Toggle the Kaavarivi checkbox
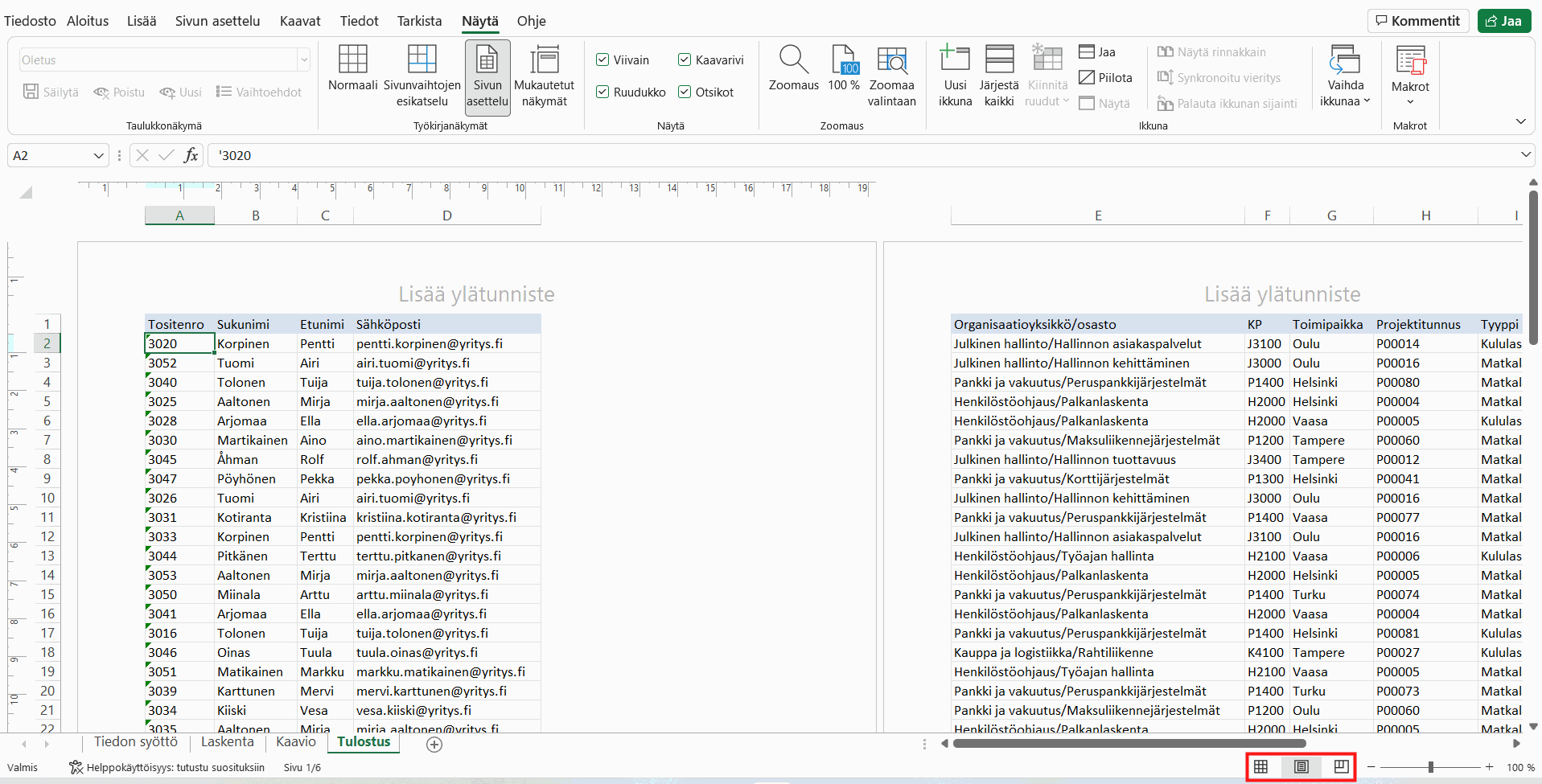Image resolution: width=1542 pixels, height=784 pixels. (x=685, y=60)
